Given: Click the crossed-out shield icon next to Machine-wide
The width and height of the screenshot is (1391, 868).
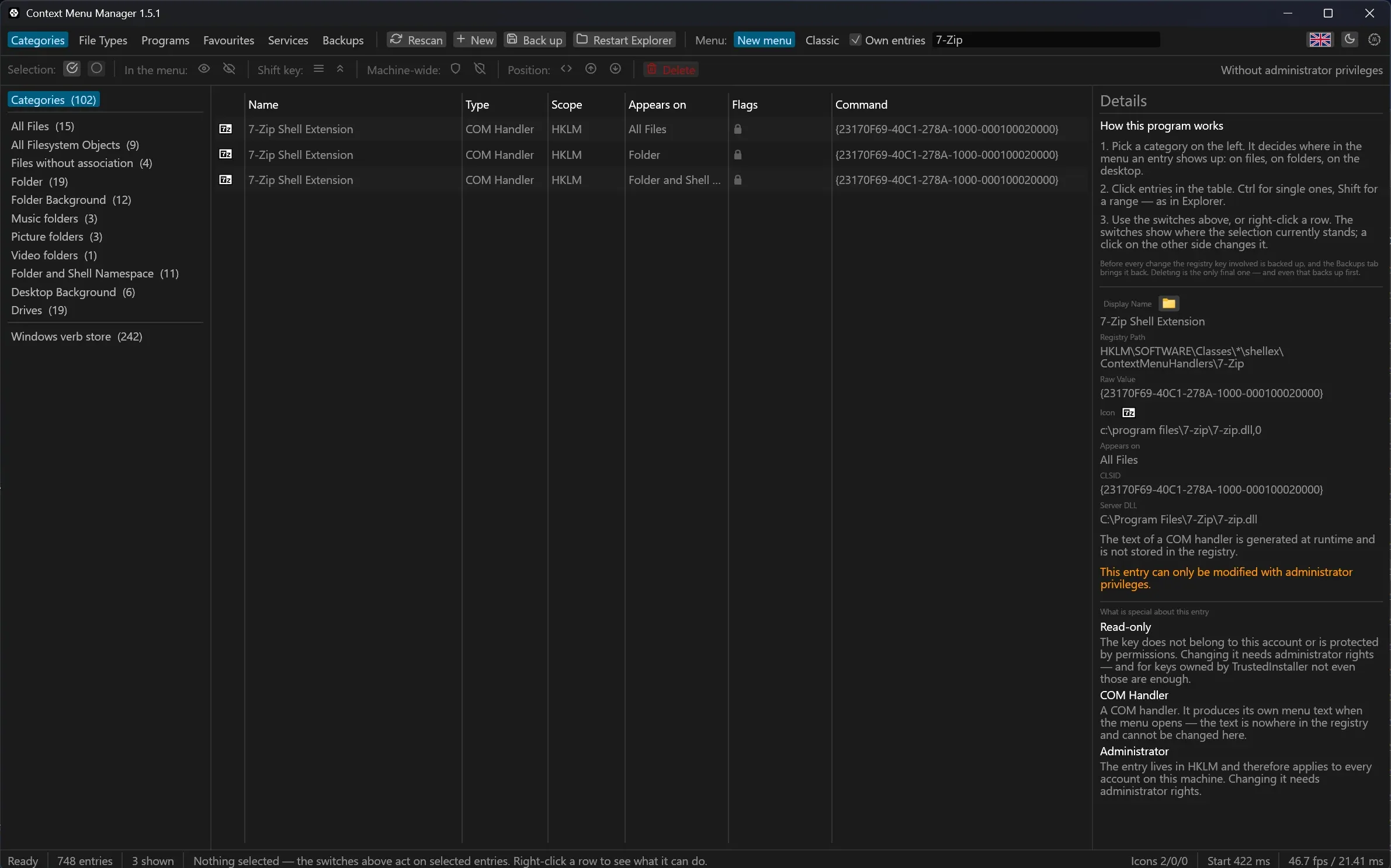Looking at the screenshot, I should [x=480, y=69].
